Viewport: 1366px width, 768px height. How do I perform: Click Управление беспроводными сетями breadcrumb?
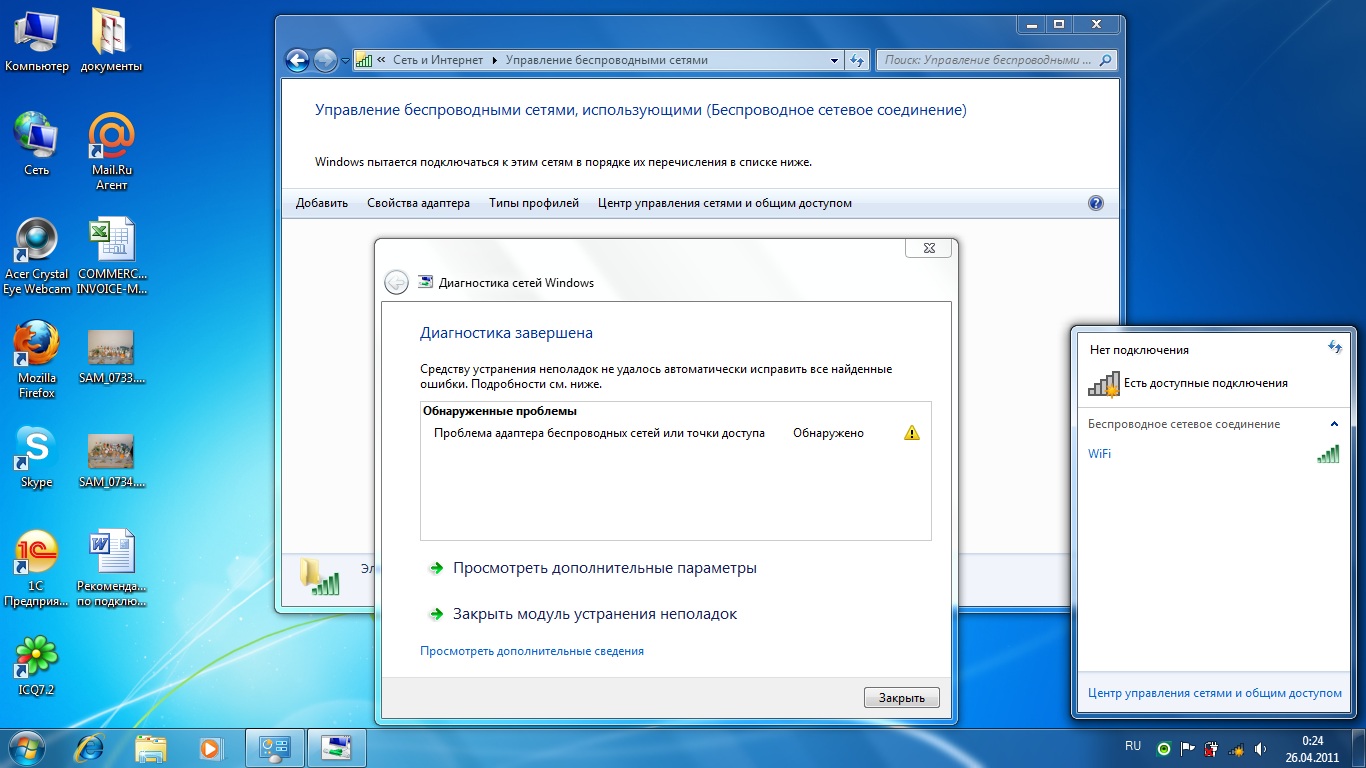pos(606,60)
